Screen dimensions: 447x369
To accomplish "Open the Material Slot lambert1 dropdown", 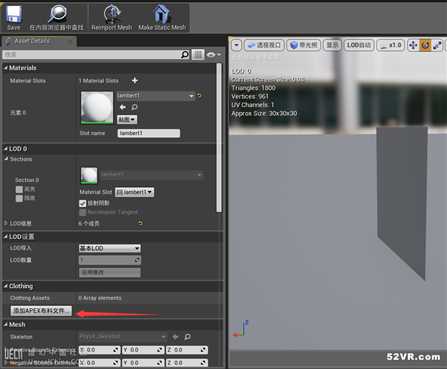I will (134, 192).
